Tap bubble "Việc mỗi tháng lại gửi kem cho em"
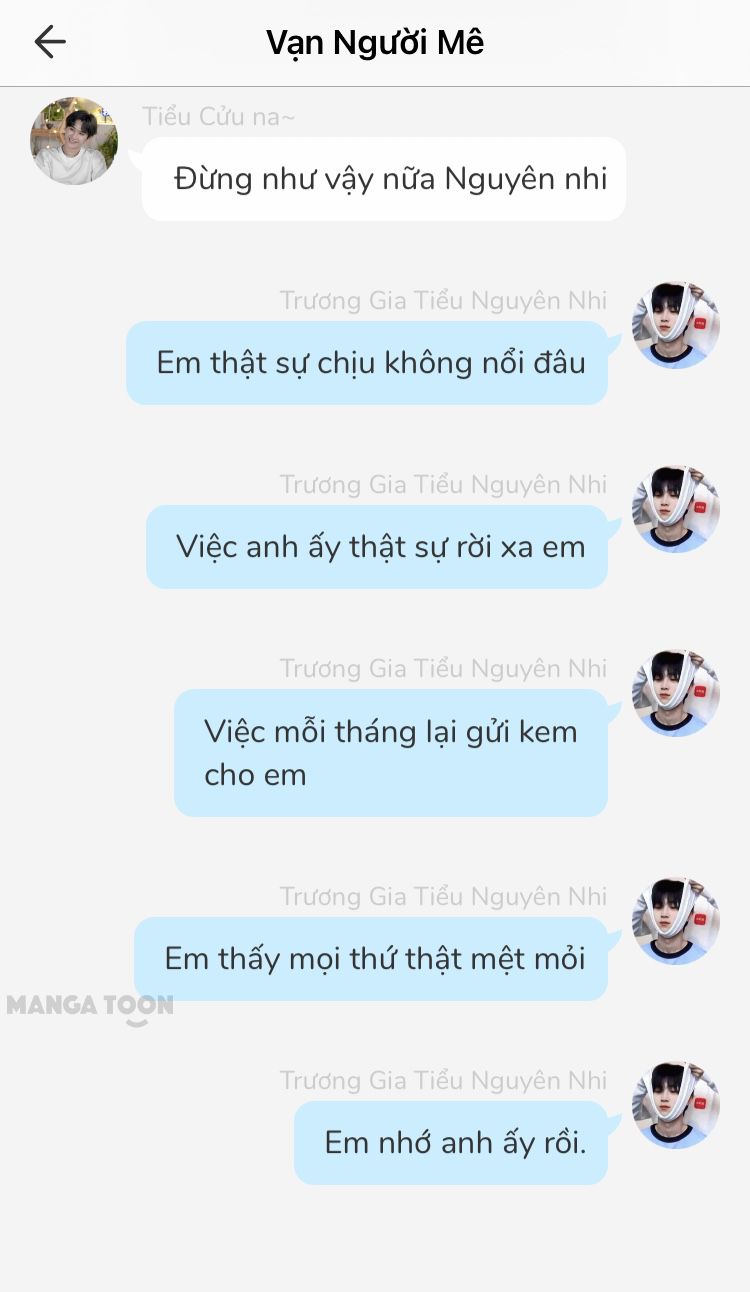Image resolution: width=750 pixels, height=1292 pixels. [x=391, y=753]
